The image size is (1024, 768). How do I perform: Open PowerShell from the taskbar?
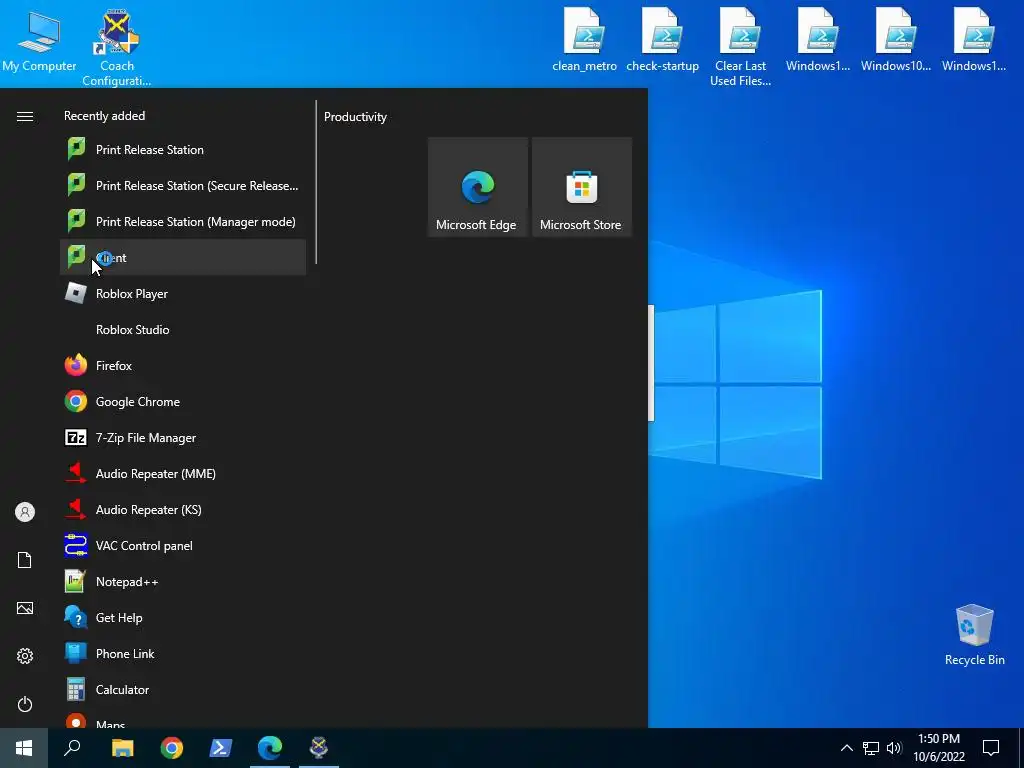click(221, 748)
